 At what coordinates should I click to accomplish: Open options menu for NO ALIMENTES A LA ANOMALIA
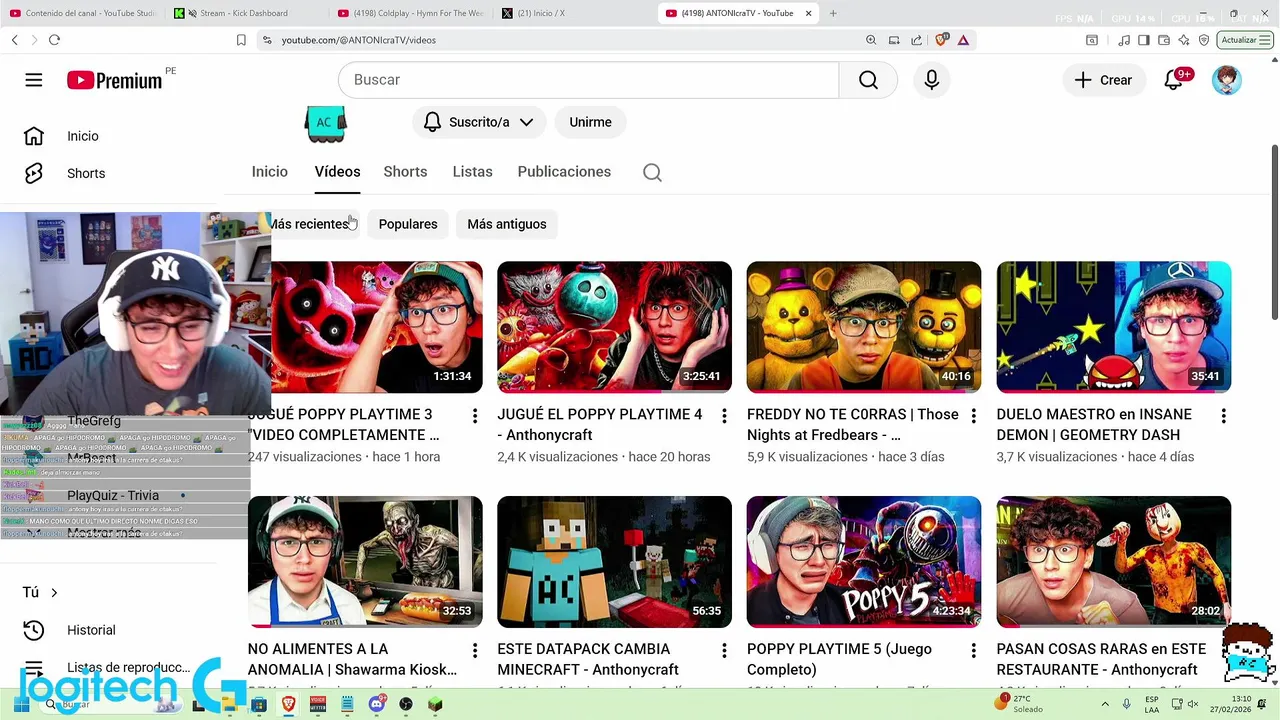tap(475, 650)
